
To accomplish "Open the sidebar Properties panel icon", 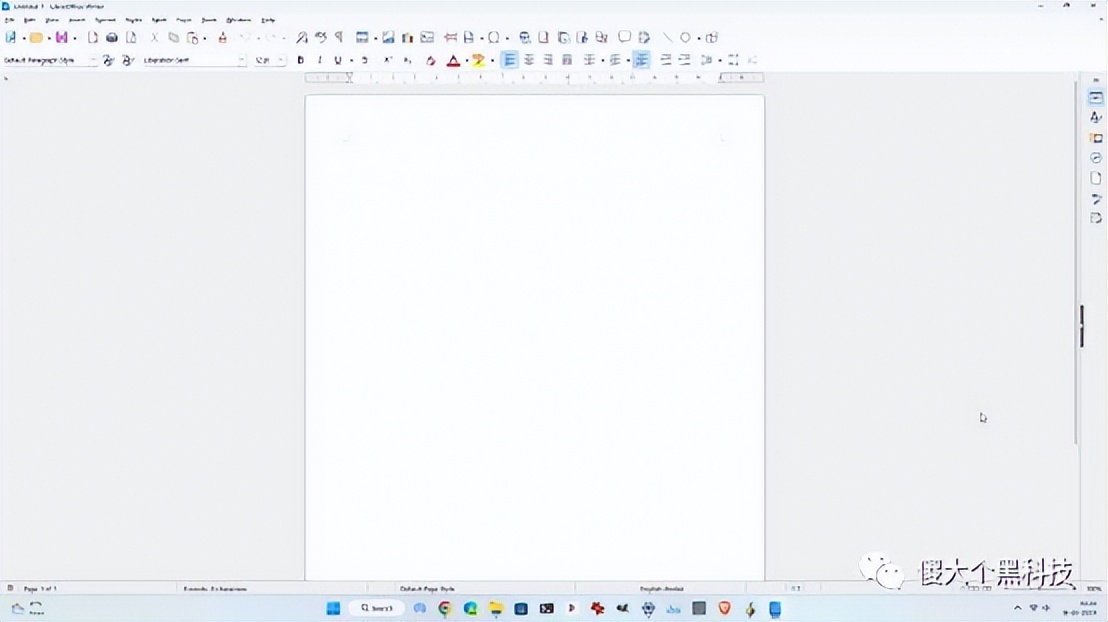I will click(x=1096, y=98).
